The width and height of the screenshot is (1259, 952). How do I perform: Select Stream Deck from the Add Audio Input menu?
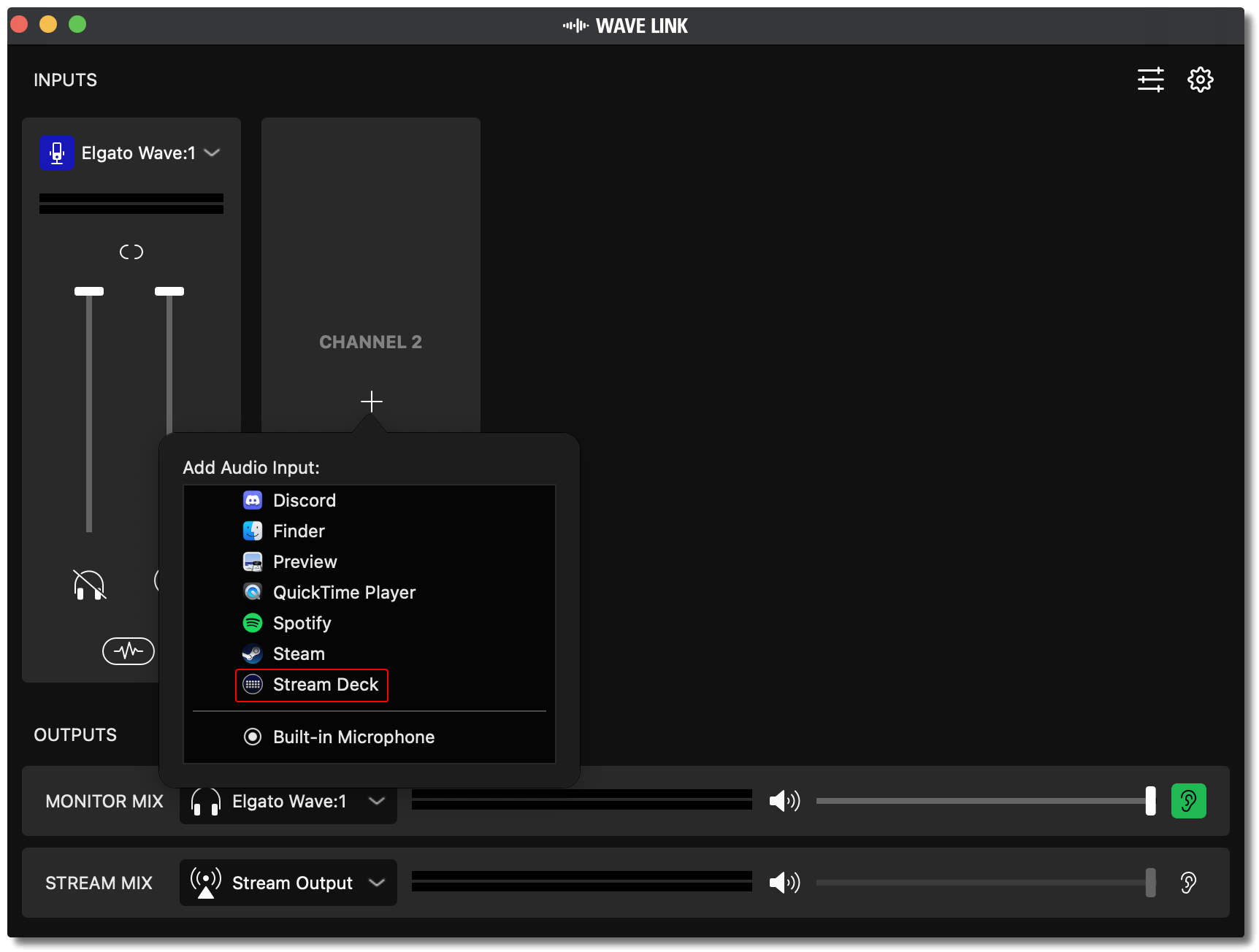pyautogui.click(x=326, y=685)
